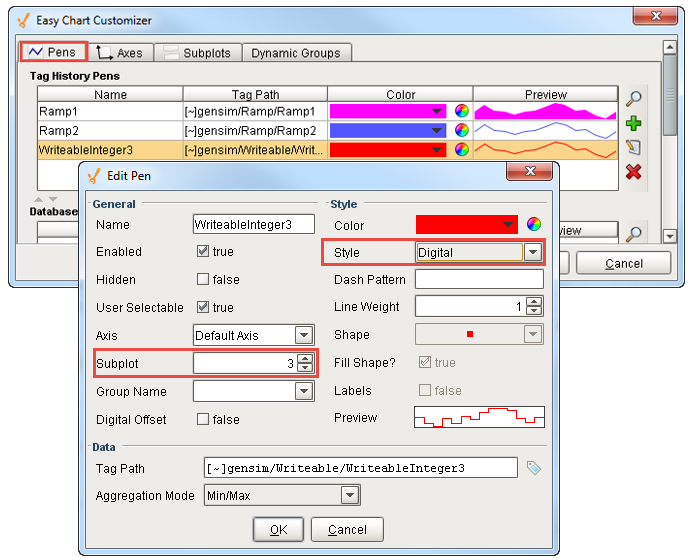690x560 pixels.
Task: Switch to the Pens tab
Action: [x=53, y=52]
